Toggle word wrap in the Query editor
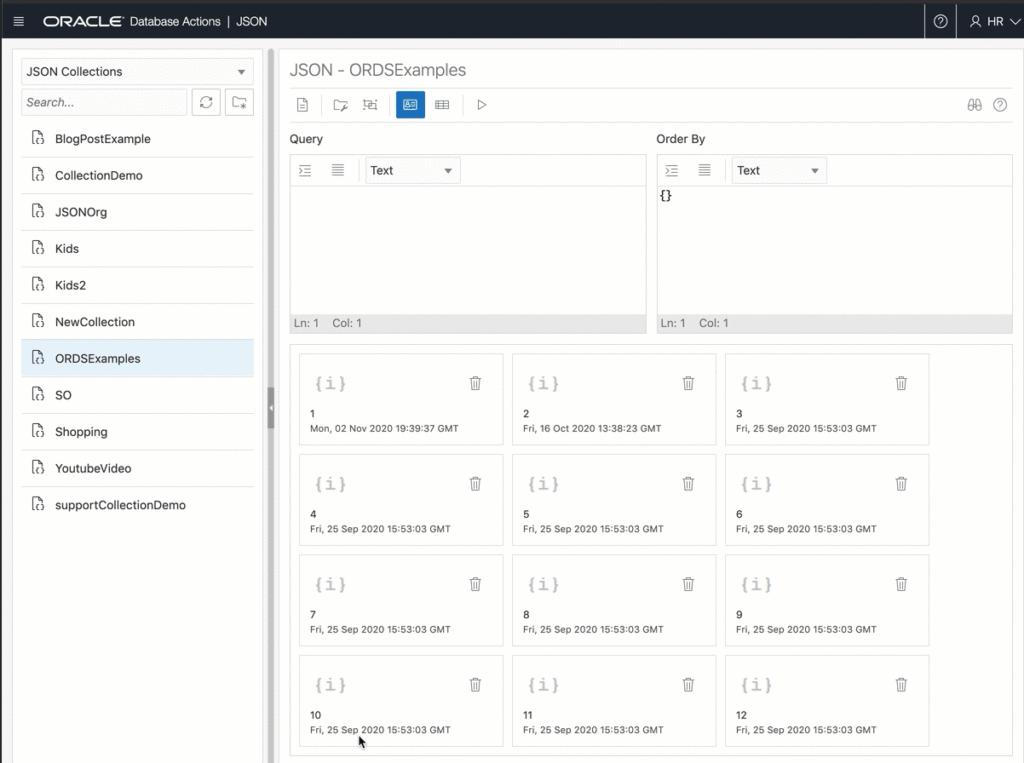The height and width of the screenshot is (763, 1024). [x=337, y=170]
